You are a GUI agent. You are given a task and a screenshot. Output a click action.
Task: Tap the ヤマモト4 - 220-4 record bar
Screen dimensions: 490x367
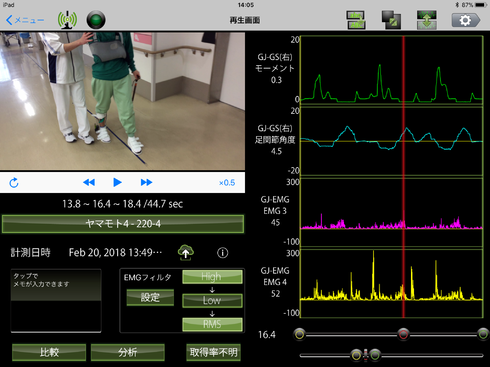click(123, 224)
